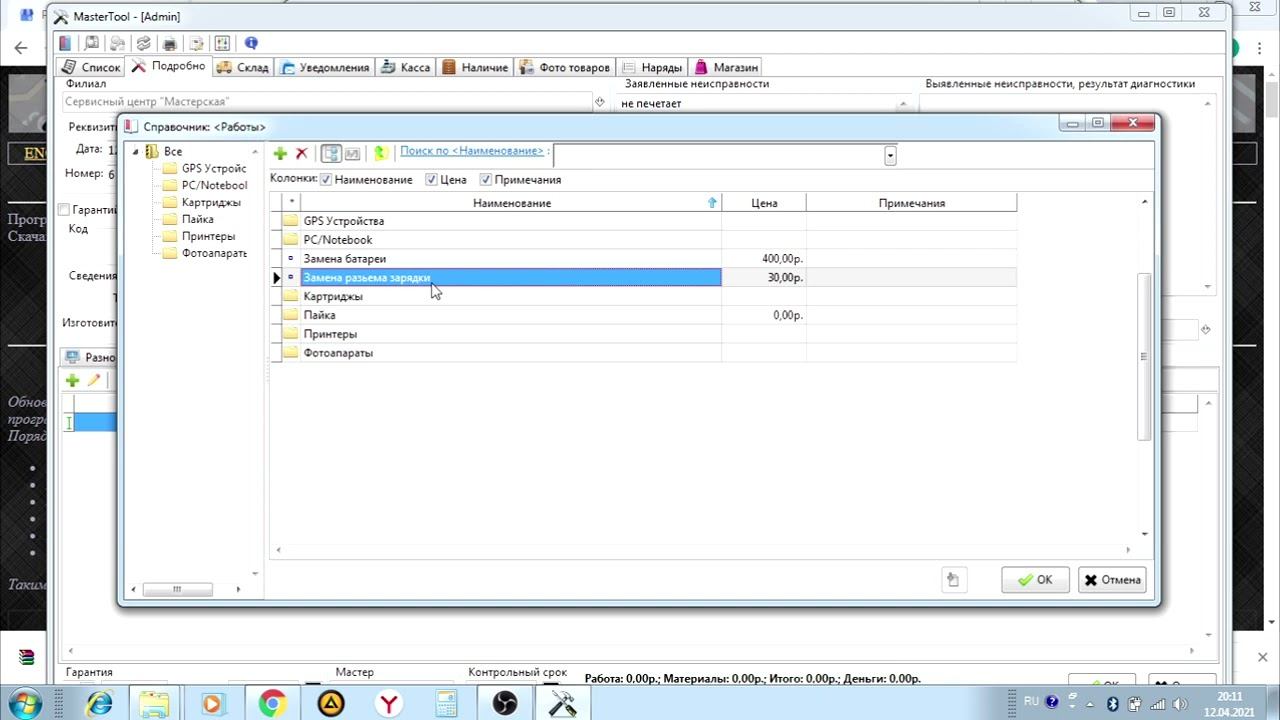The width and height of the screenshot is (1280, 720).
Task: Click the Принтеры row in the list
Action: click(x=645, y=334)
